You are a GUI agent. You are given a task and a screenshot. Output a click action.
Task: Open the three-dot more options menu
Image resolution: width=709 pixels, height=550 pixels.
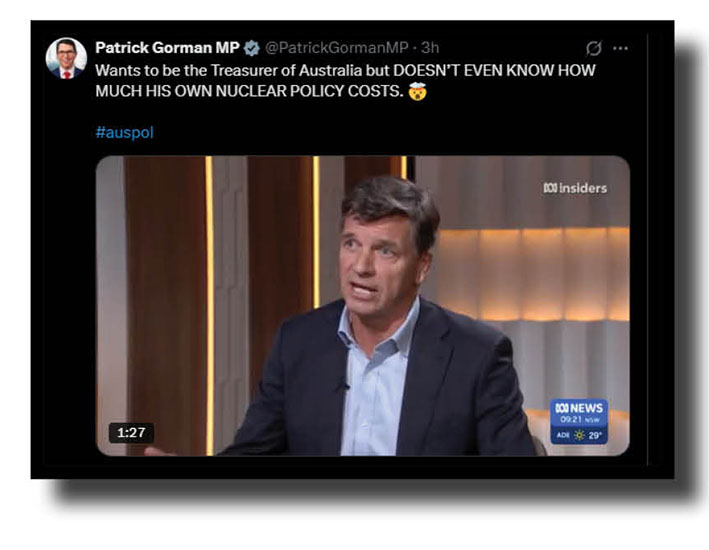620,48
